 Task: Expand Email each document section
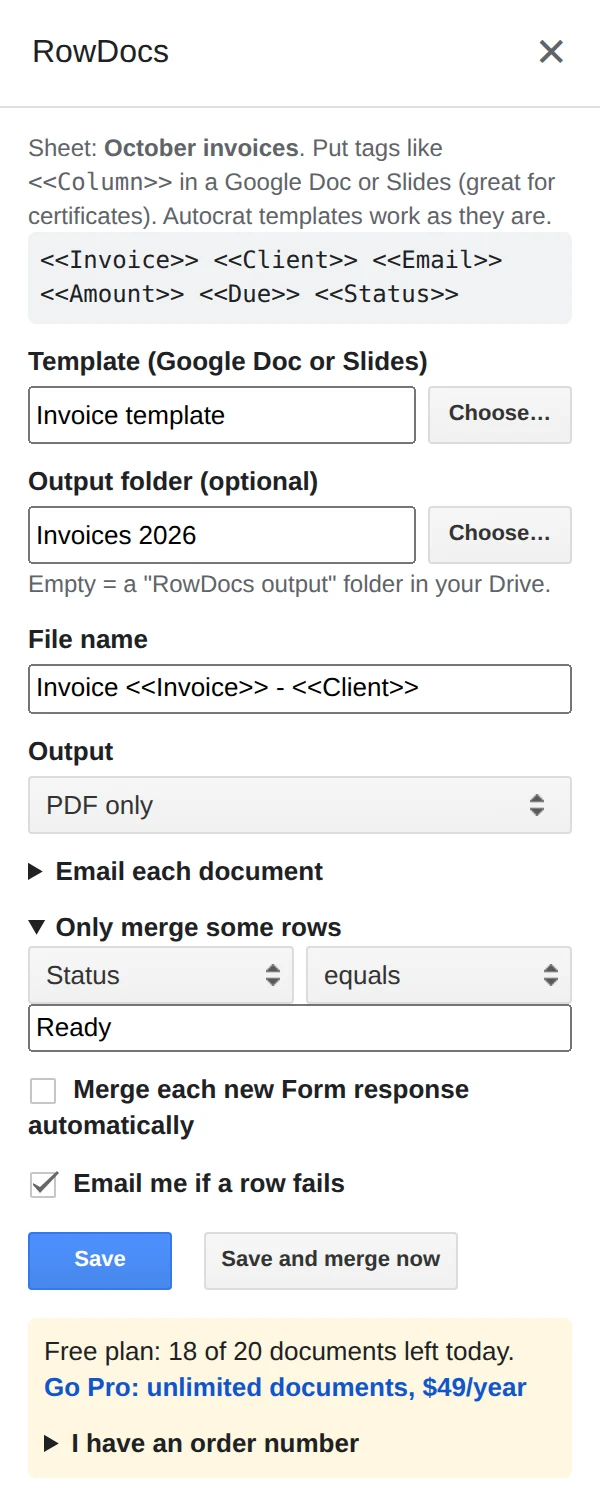pyautogui.click(x=176, y=871)
